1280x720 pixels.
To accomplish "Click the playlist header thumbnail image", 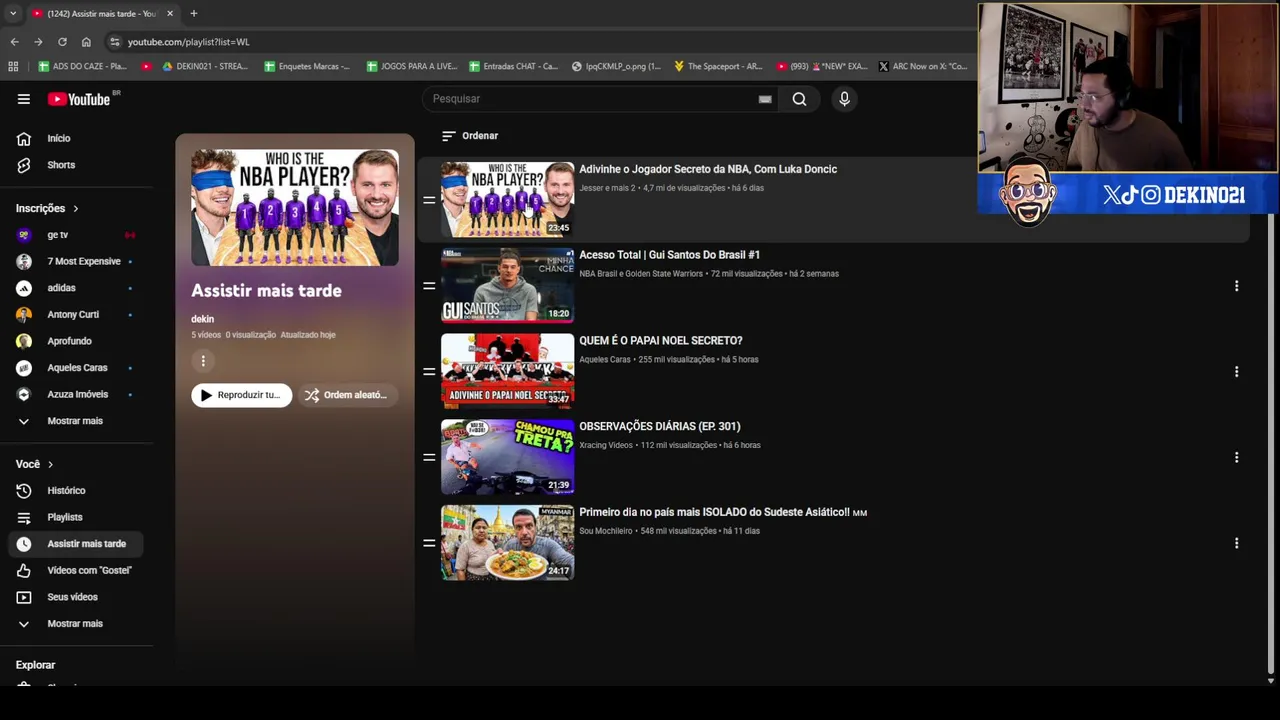I will pyautogui.click(x=295, y=208).
